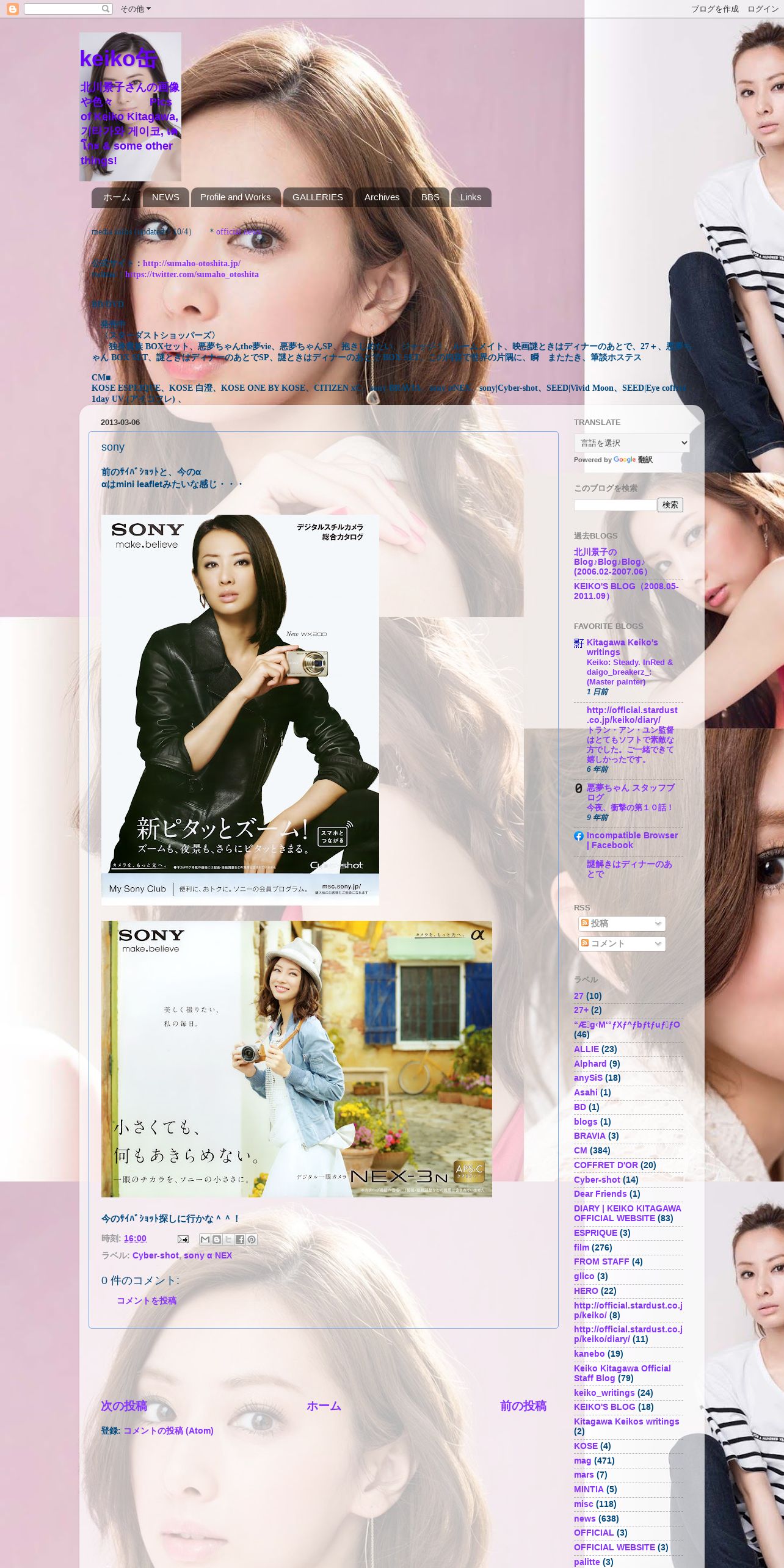Click the email post envelope icon
Image resolution: width=784 pixels, height=1568 pixels.
click(183, 1239)
